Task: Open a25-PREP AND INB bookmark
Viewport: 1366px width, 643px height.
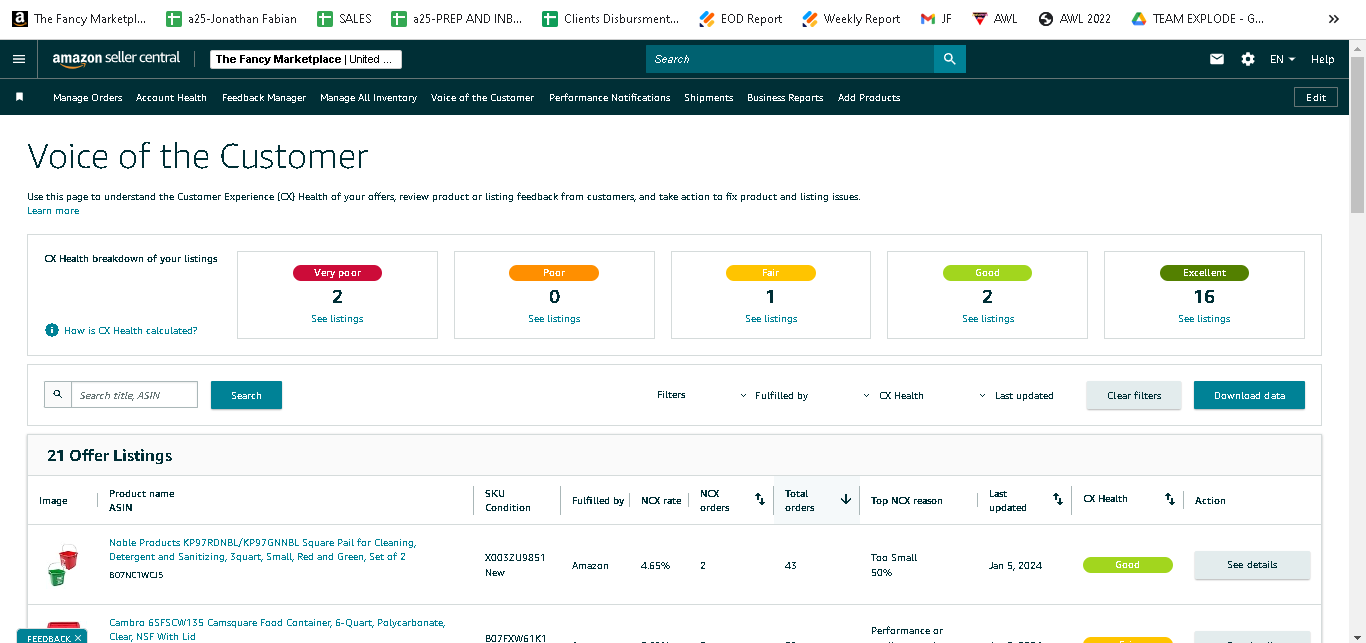Action: (x=457, y=19)
